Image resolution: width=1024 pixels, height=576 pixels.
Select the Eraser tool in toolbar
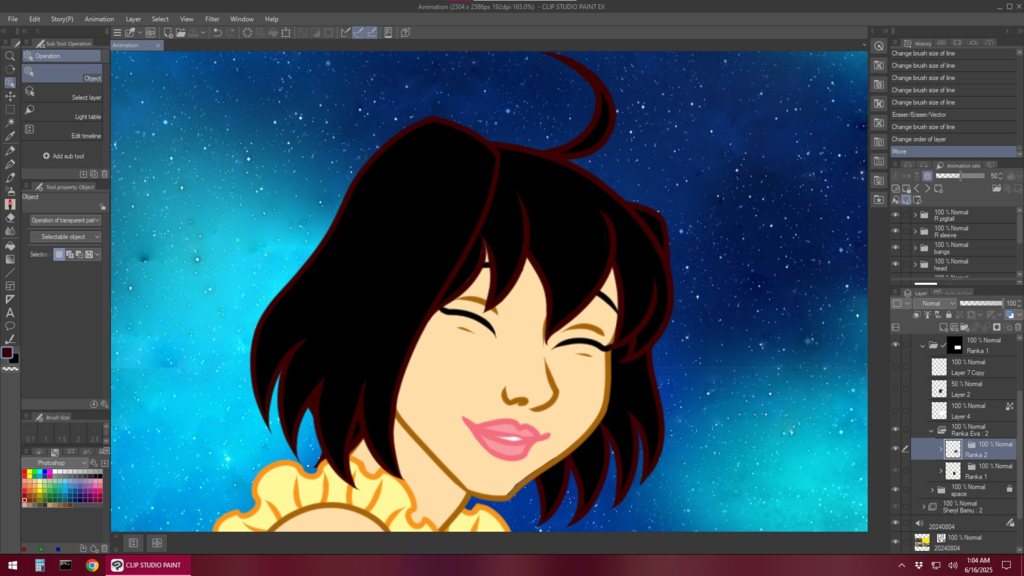pos(10,217)
